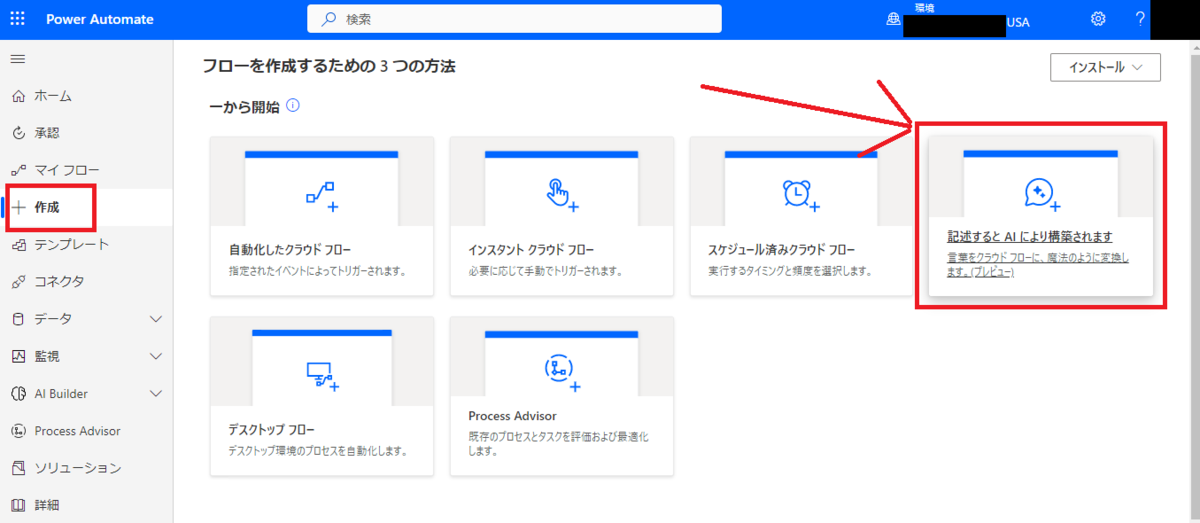1200x523 pixels.
Task: Click the 言葉をクラウド フローに description link
Action: (x=1039, y=265)
